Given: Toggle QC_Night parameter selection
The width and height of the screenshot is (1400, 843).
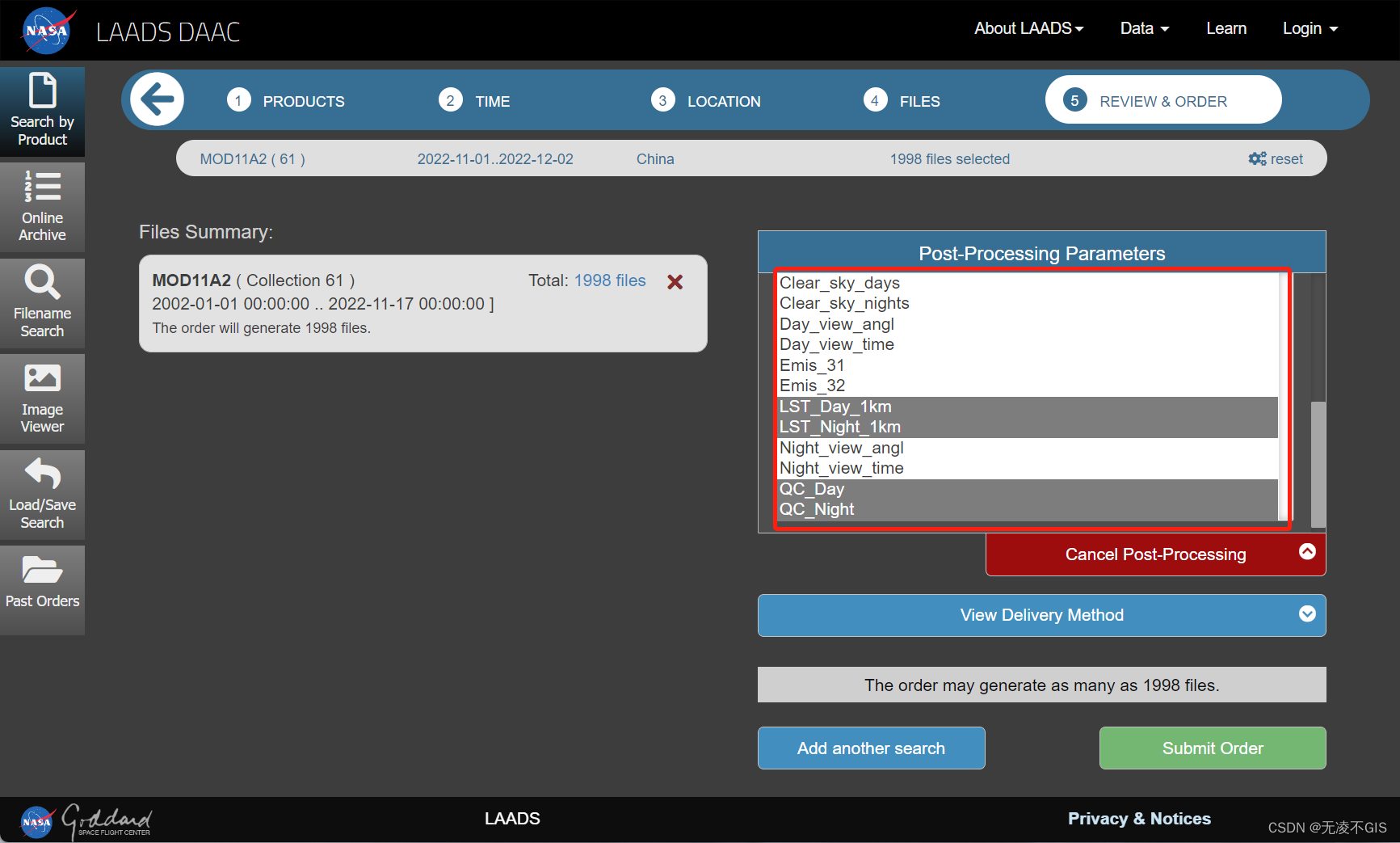Looking at the screenshot, I should [1028, 509].
